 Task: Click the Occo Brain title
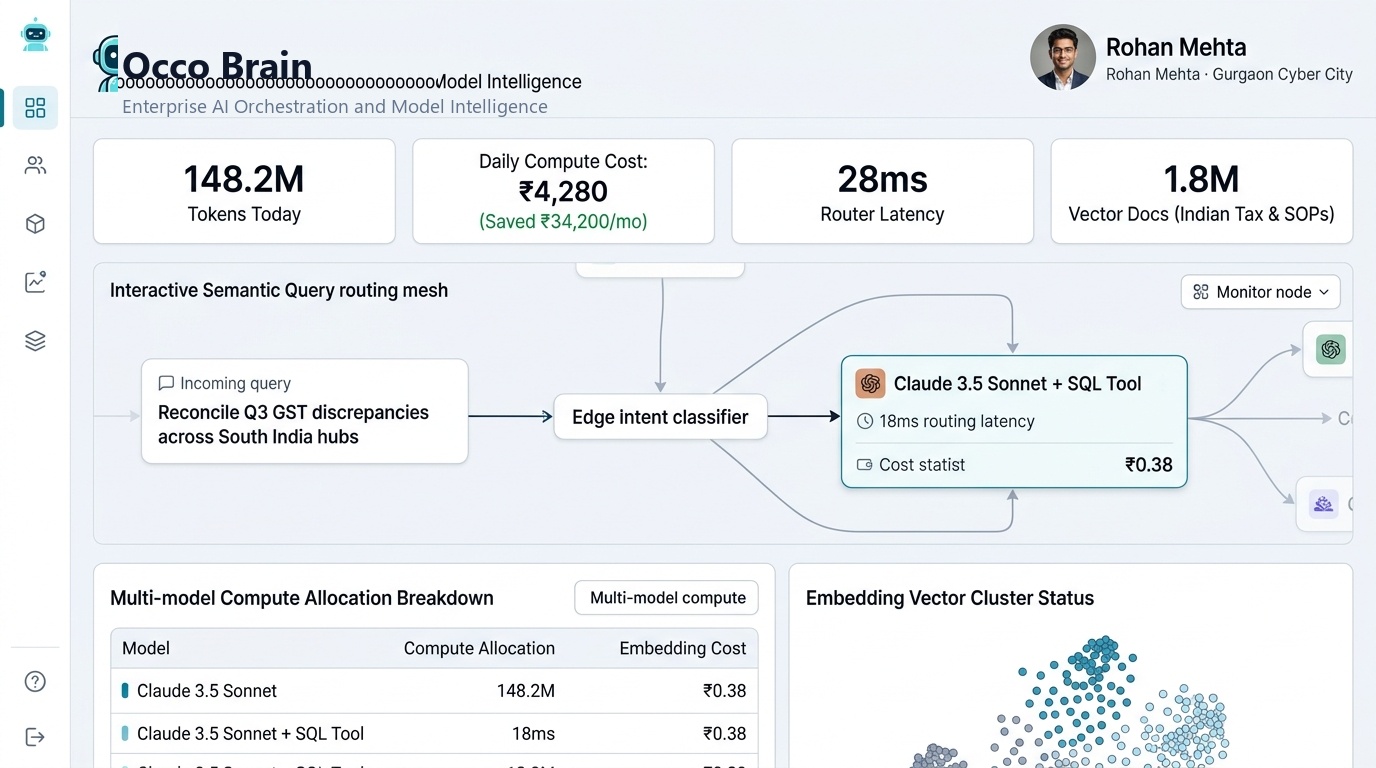(x=217, y=66)
